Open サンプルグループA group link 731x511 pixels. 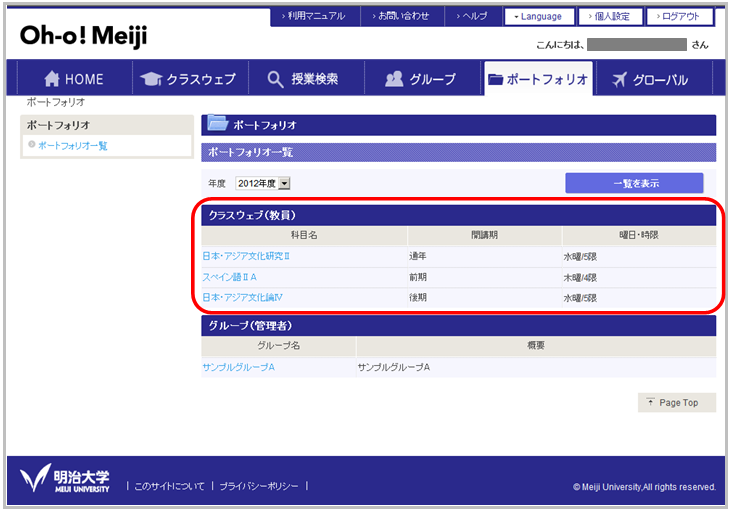click(238, 367)
